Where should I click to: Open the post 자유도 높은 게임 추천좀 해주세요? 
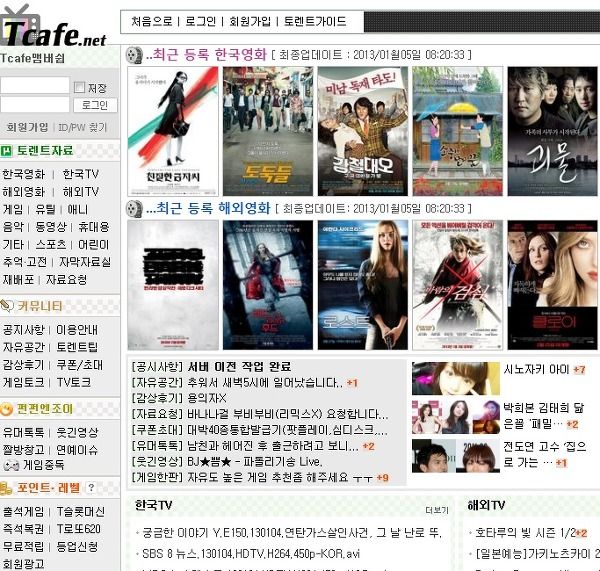280,477
